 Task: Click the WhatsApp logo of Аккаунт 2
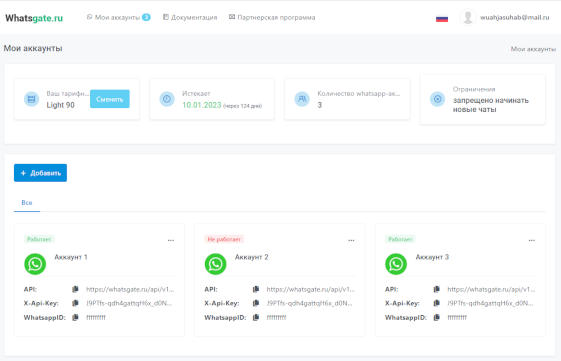point(215,264)
